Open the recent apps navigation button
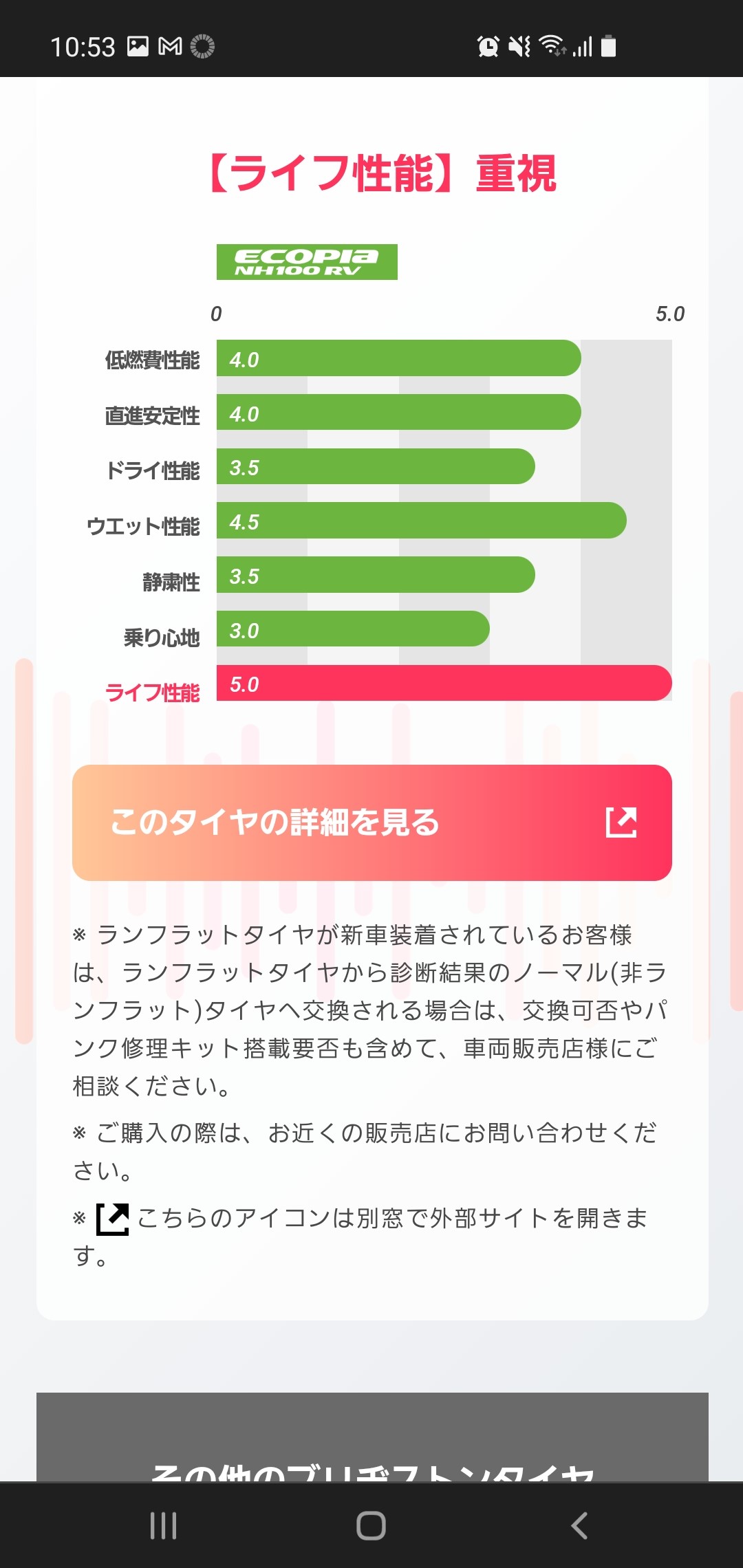Image resolution: width=743 pixels, height=1568 pixels. [164, 1525]
